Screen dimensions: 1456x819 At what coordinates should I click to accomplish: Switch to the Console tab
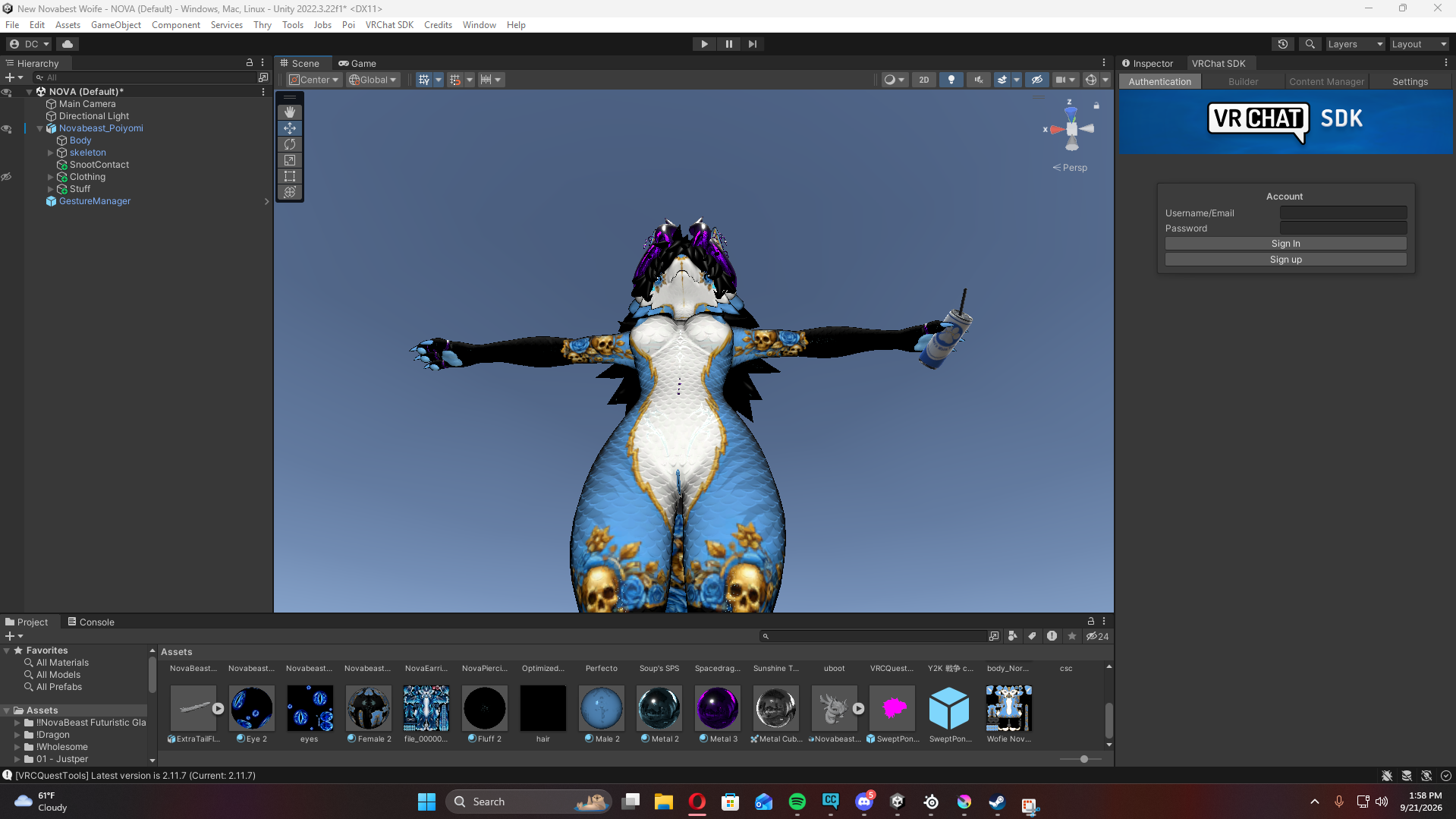coord(91,622)
